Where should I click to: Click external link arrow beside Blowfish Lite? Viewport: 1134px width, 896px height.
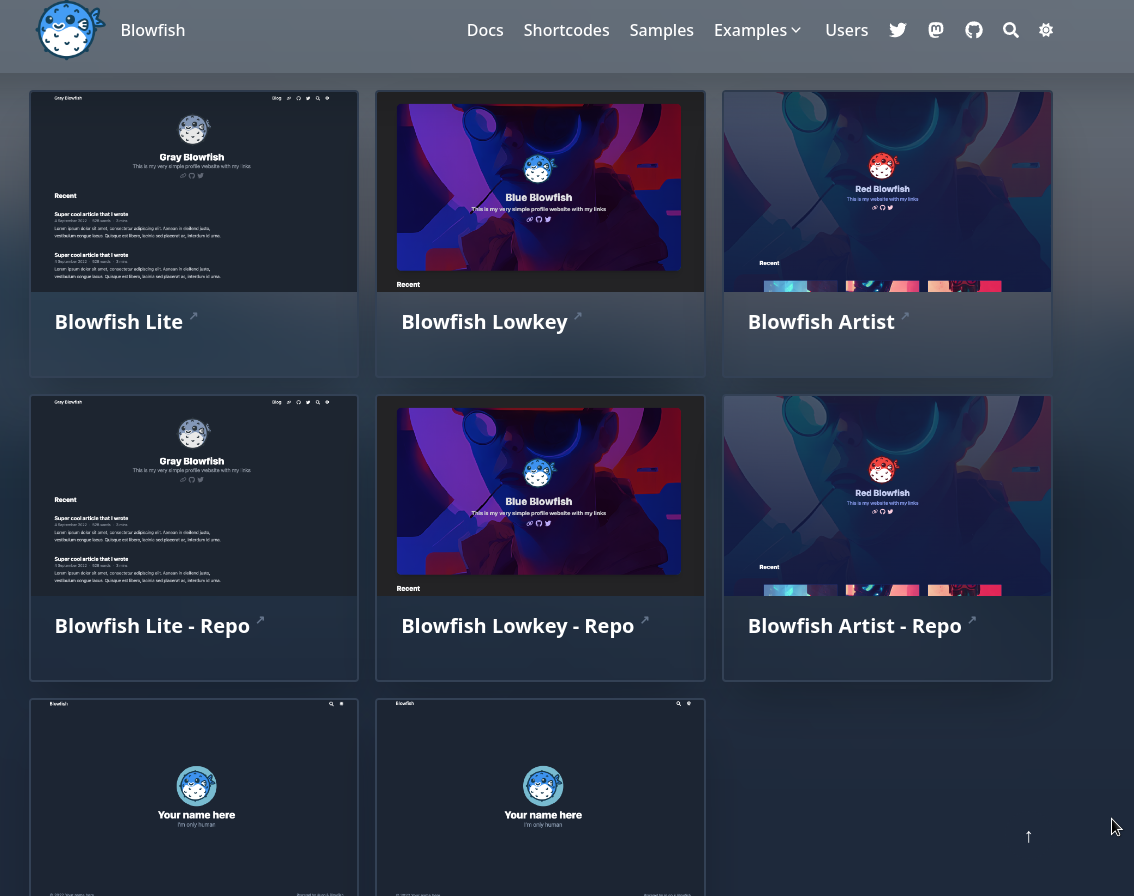tap(194, 316)
